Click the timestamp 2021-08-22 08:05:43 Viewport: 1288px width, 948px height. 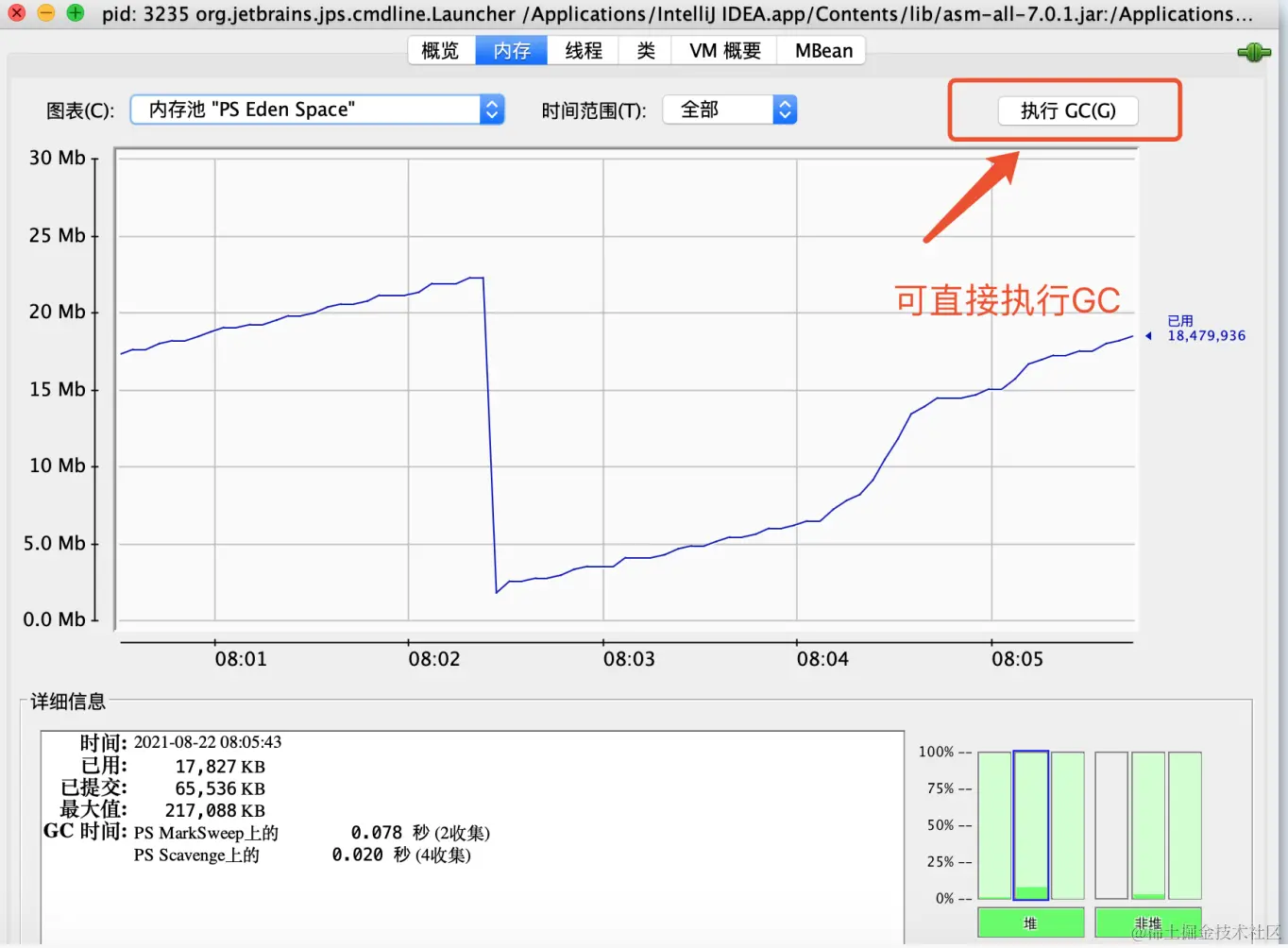[x=208, y=742]
